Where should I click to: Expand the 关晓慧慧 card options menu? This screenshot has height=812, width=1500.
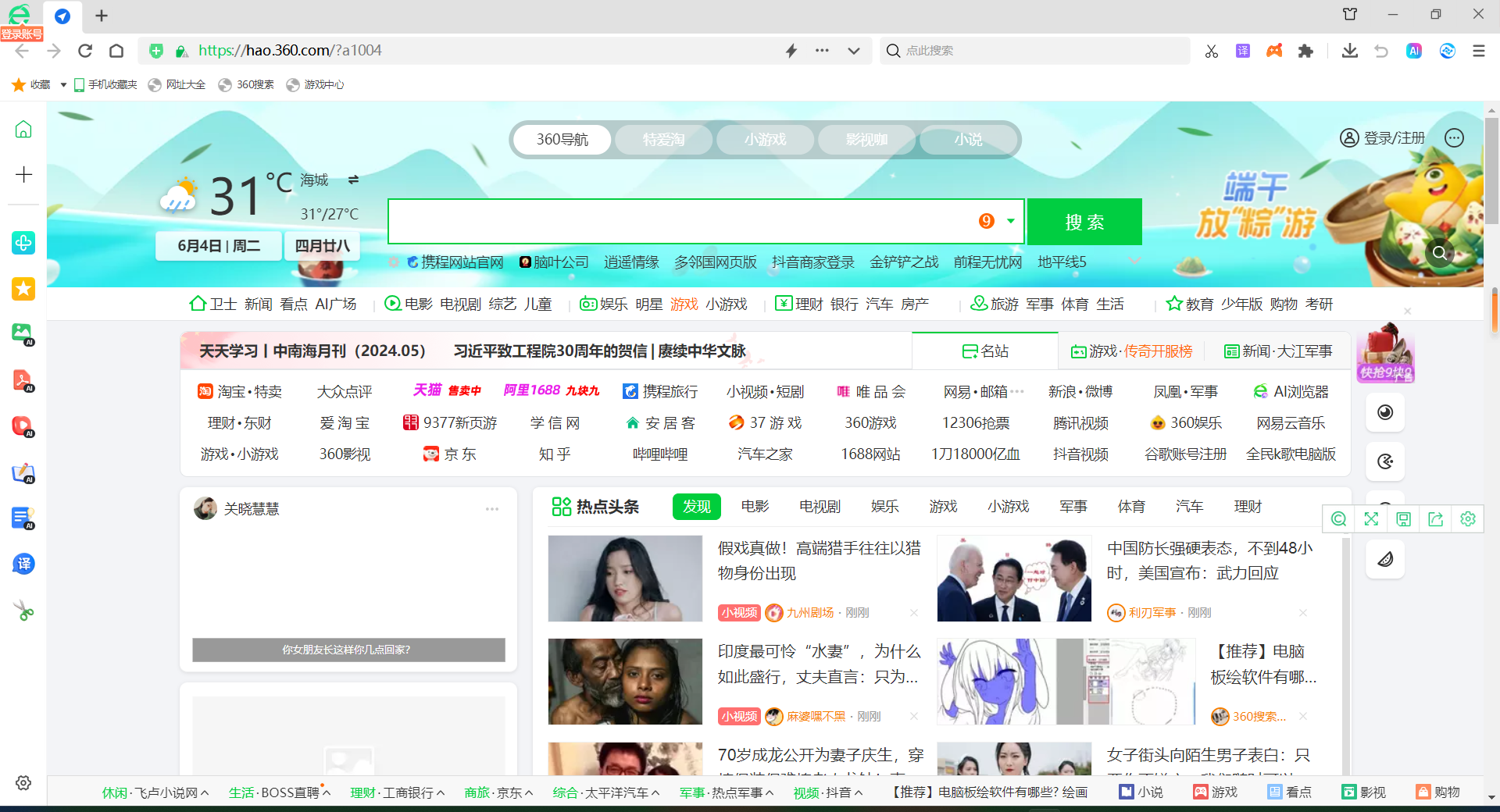492,509
